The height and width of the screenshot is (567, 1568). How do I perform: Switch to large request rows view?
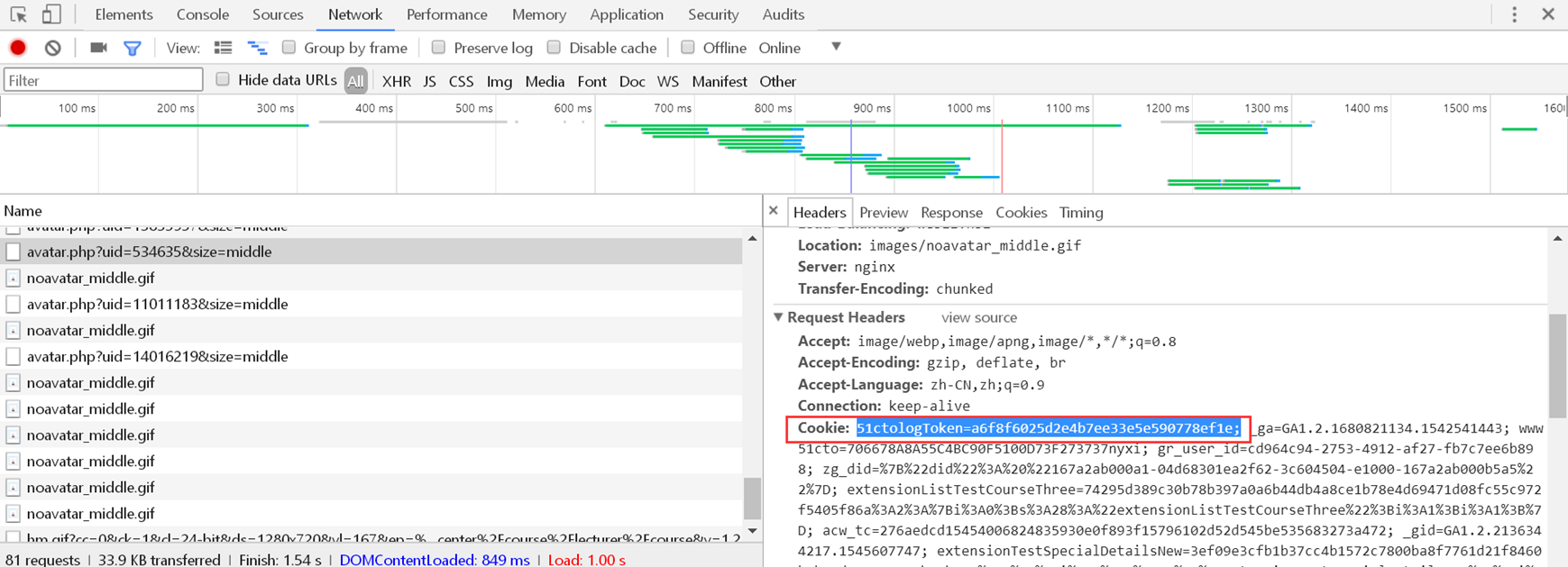(x=223, y=48)
